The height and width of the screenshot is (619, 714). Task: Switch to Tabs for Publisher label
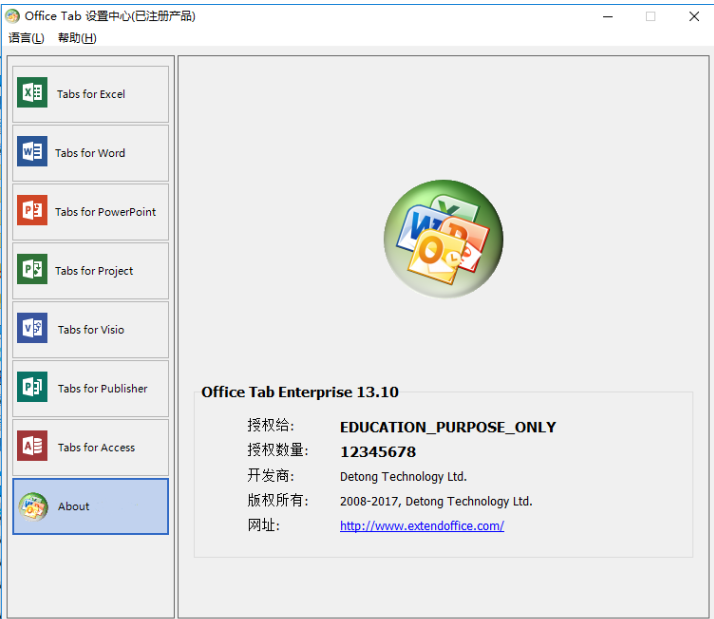coord(102,389)
